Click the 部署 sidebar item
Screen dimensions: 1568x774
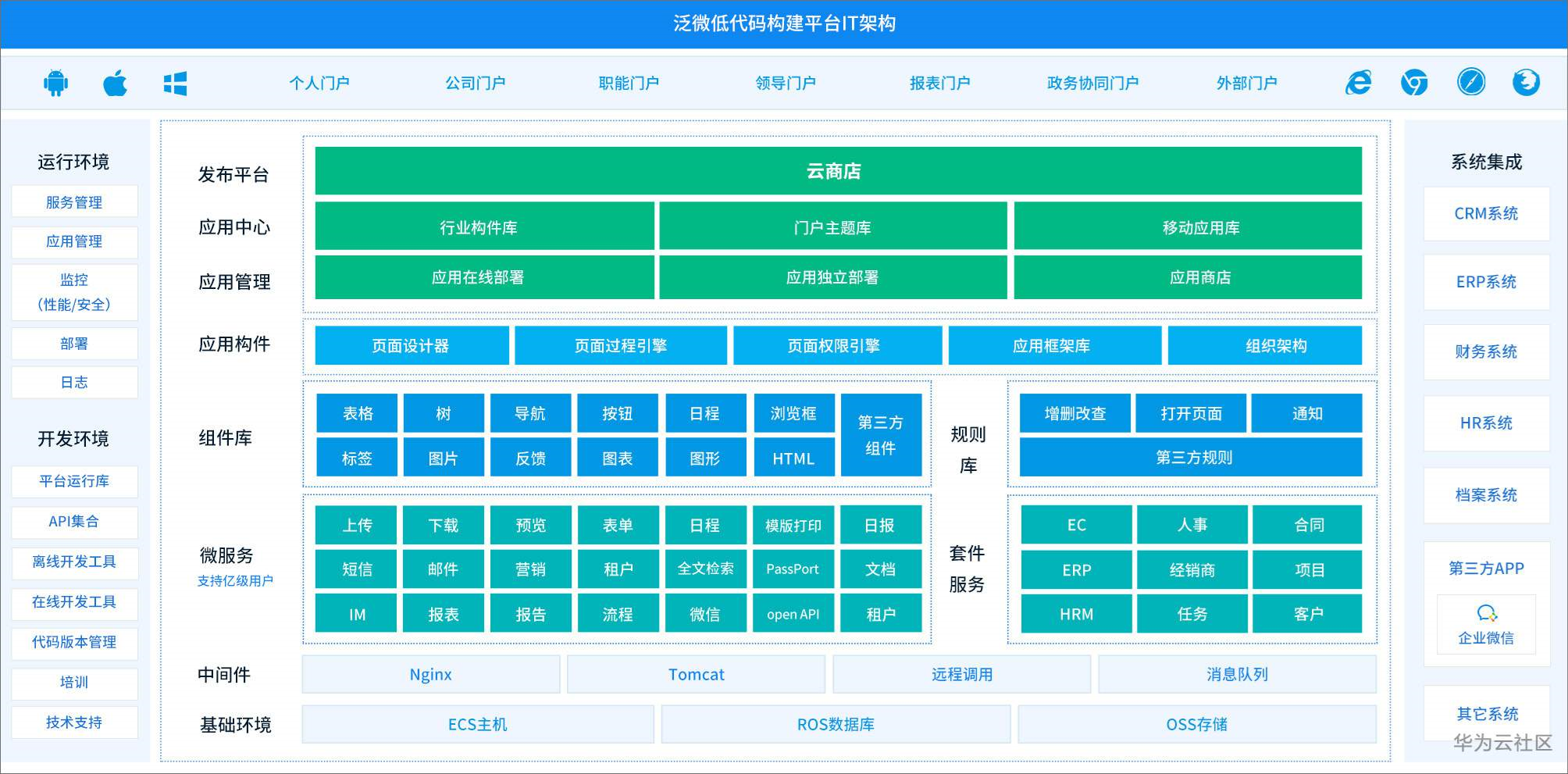point(74,344)
